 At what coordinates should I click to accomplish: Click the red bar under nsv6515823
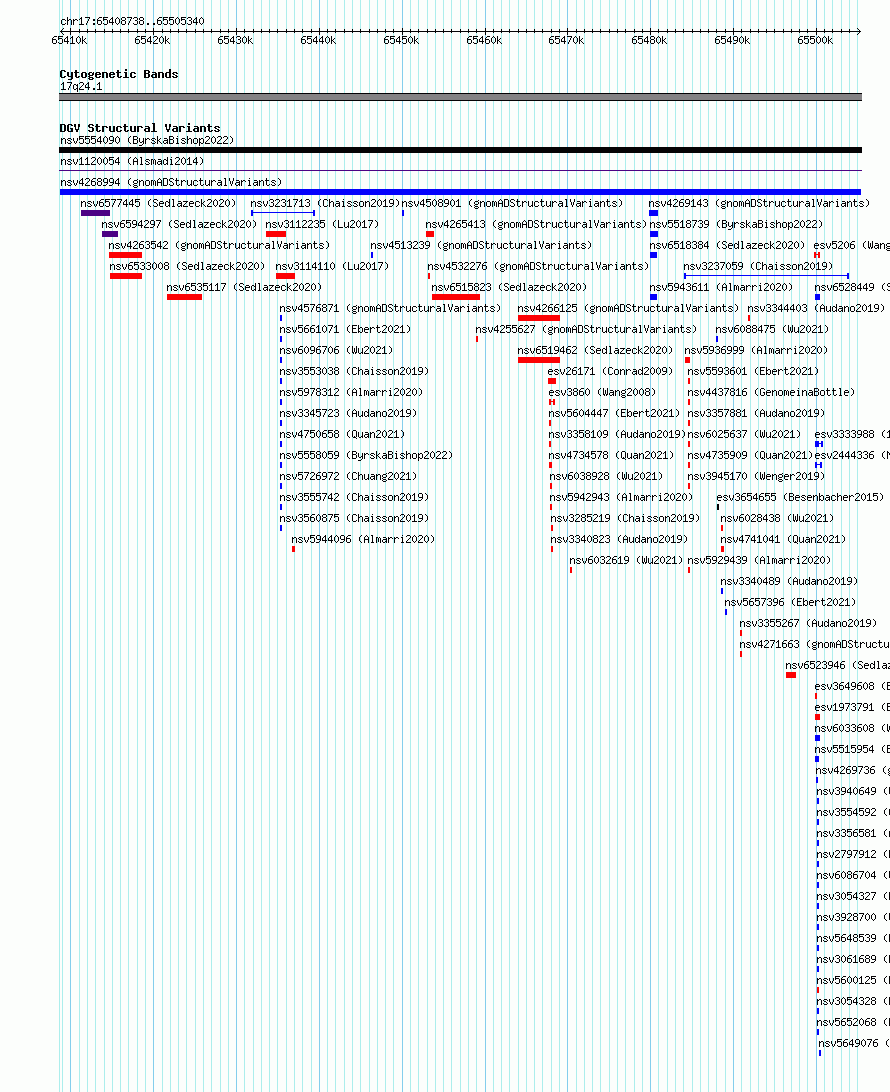(x=456, y=297)
